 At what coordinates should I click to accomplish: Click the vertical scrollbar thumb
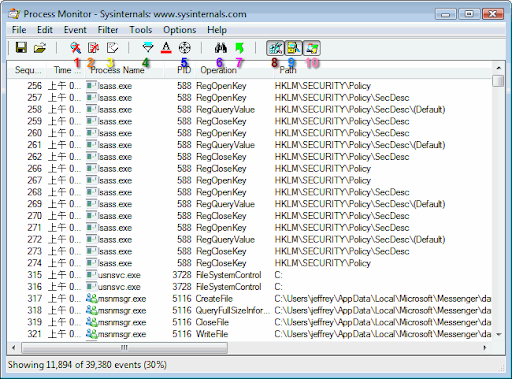(499, 81)
